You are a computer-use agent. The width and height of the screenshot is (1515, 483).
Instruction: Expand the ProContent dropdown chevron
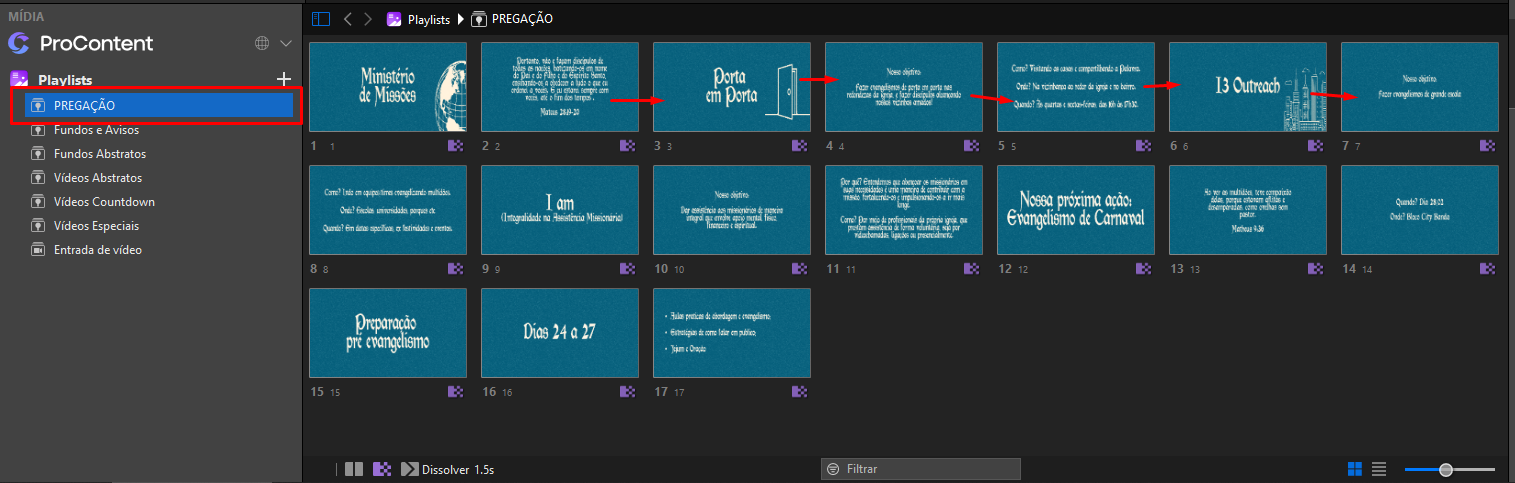coord(286,43)
